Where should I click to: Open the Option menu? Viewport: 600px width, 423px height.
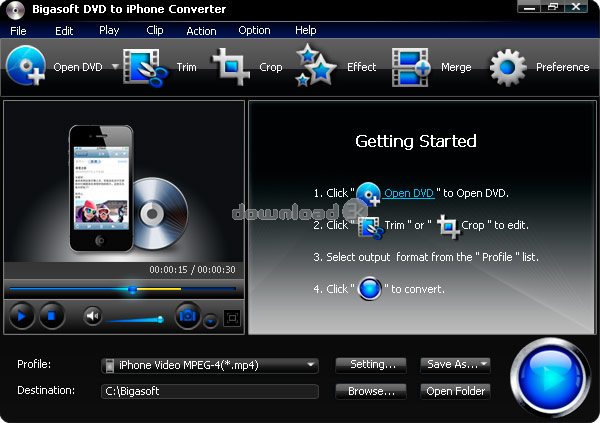pos(254,31)
